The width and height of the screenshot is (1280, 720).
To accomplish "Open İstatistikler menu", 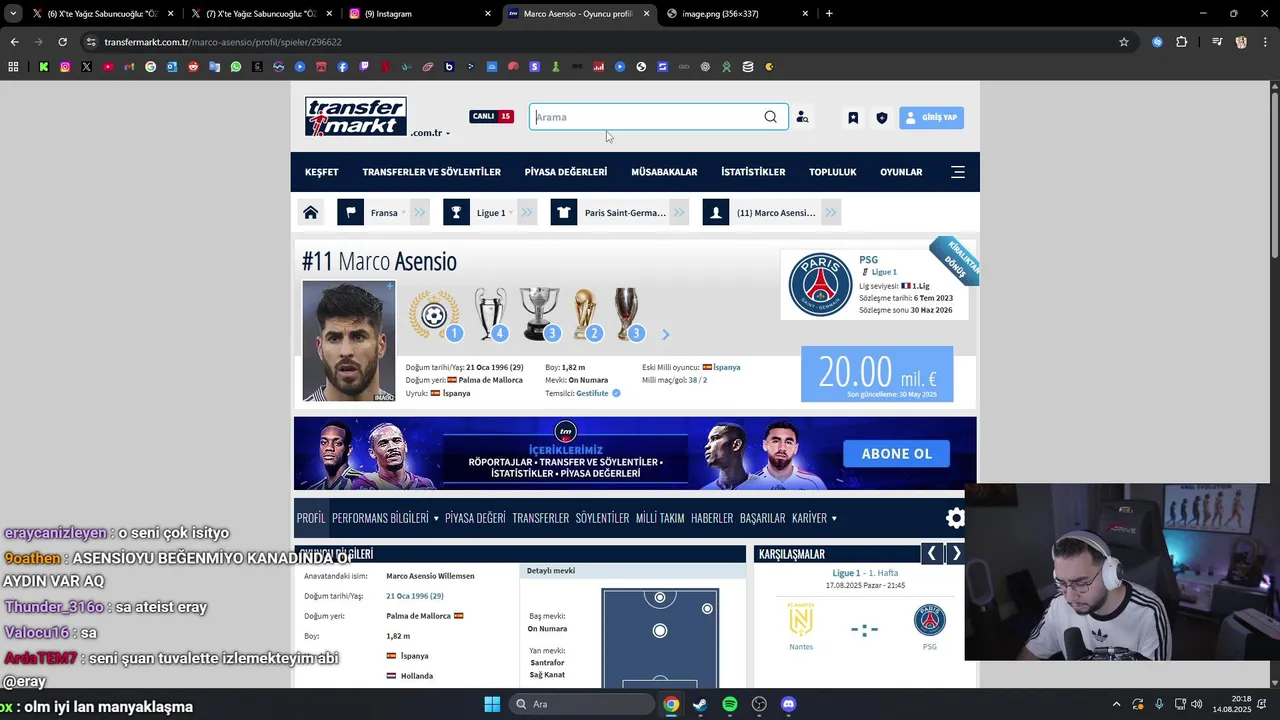I will click(x=753, y=172).
